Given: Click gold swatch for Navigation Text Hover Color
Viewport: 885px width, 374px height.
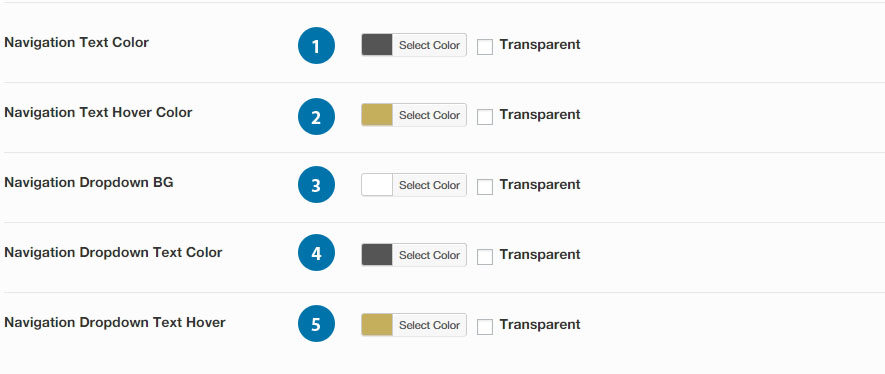Looking at the screenshot, I should pyautogui.click(x=377, y=115).
